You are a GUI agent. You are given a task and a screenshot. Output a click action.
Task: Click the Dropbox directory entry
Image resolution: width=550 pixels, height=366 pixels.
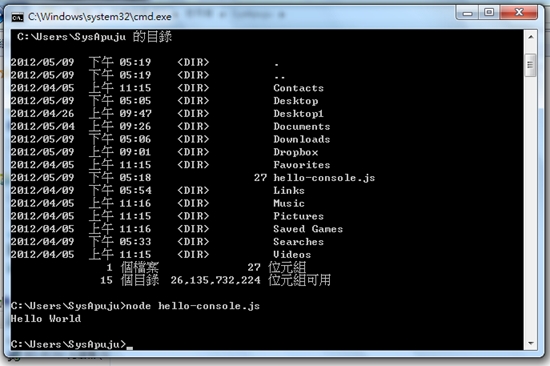pos(296,152)
